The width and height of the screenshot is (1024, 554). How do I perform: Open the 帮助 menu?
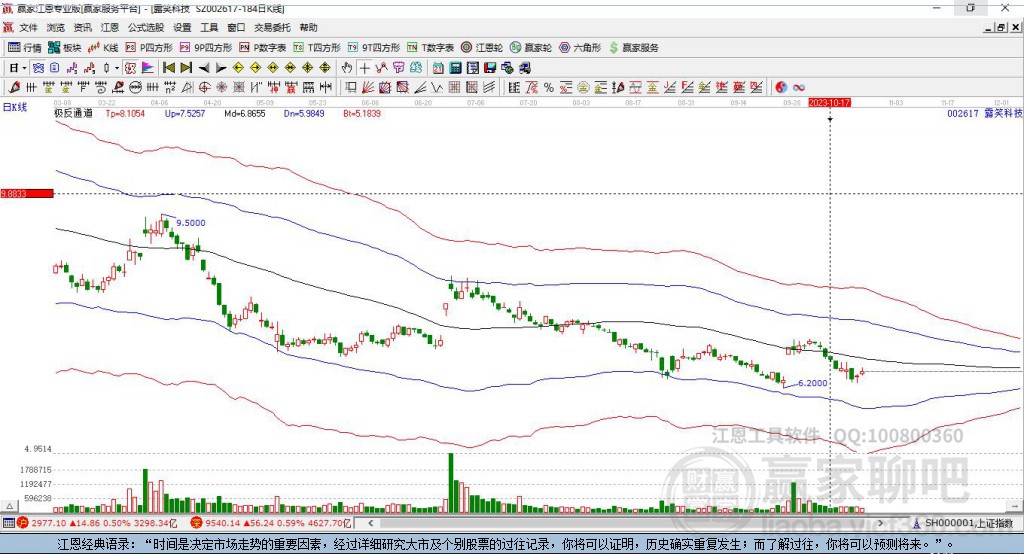pyautogui.click(x=308, y=27)
